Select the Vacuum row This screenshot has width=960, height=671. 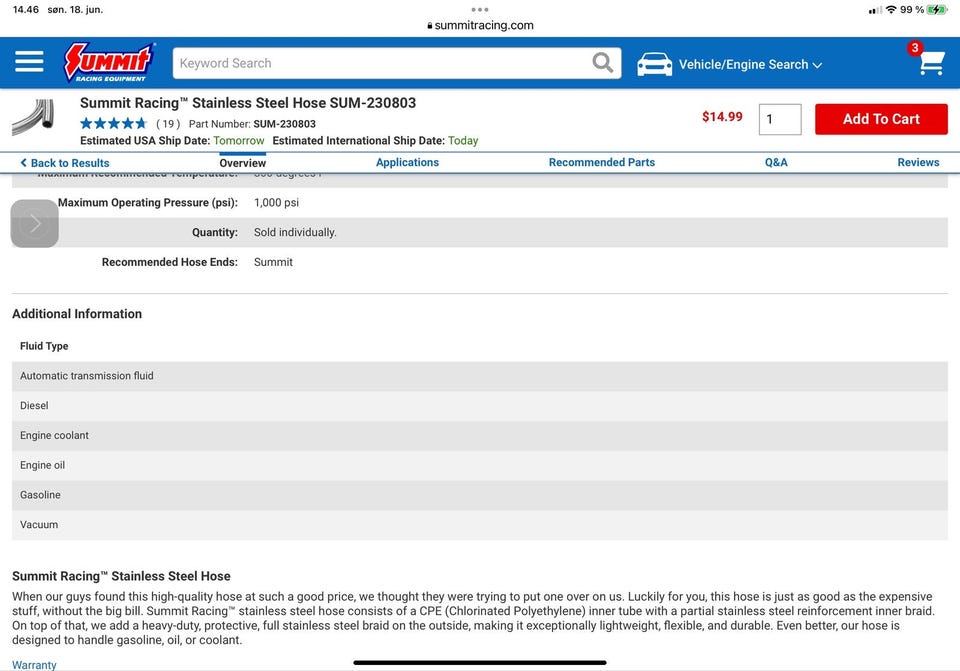[x=480, y=525]
